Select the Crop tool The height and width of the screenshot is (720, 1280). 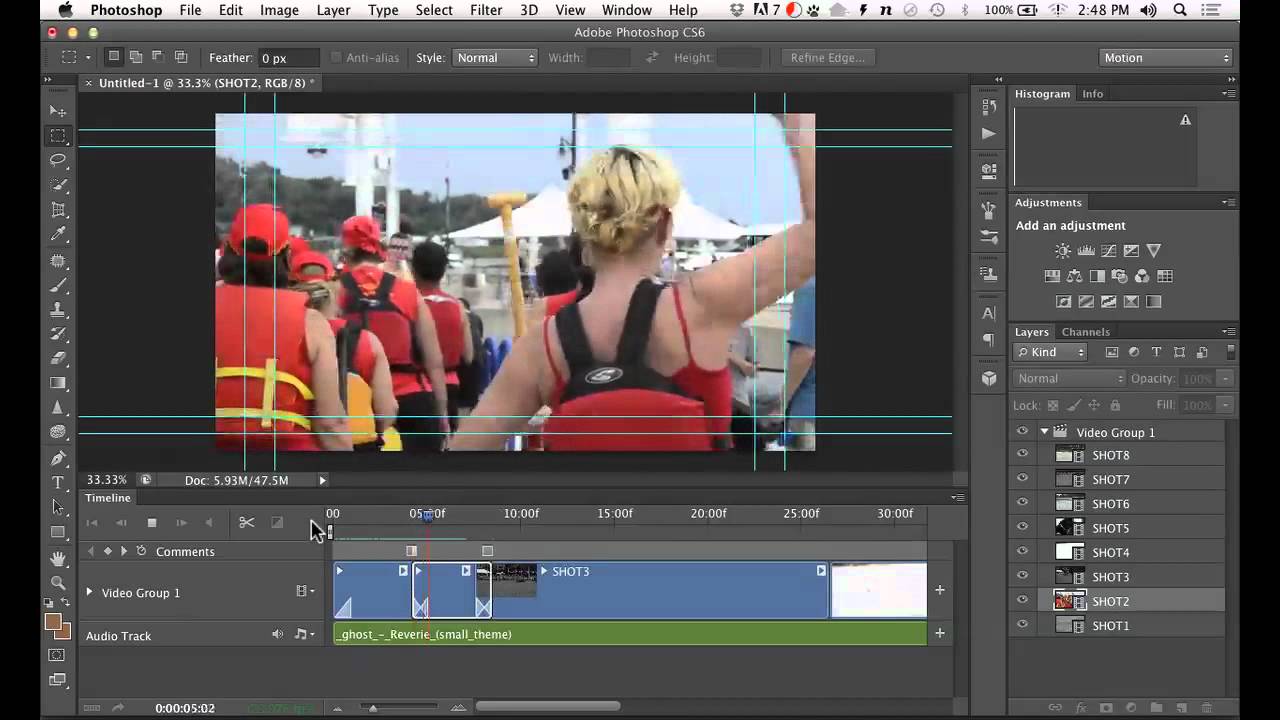[x=58, y=210]
